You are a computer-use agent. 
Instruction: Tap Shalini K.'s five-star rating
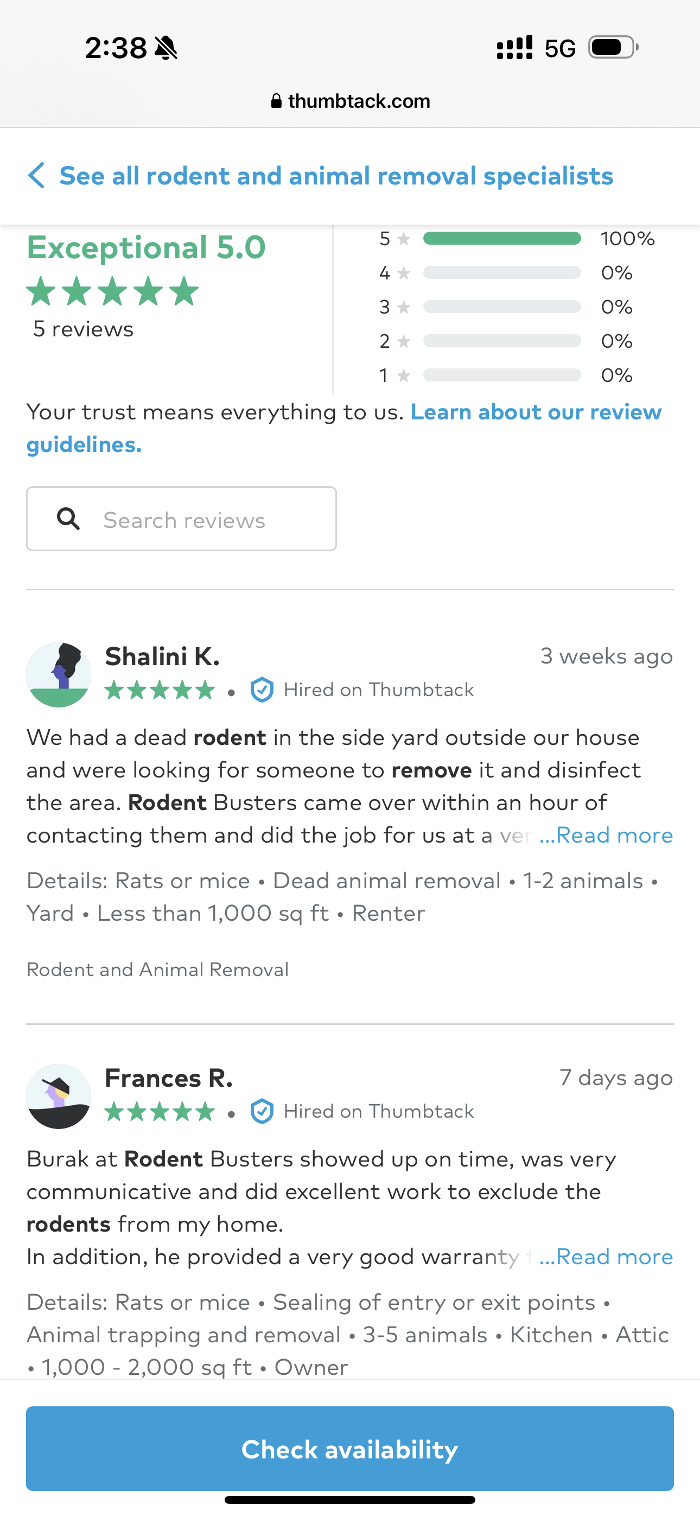(x=160, y=690)
